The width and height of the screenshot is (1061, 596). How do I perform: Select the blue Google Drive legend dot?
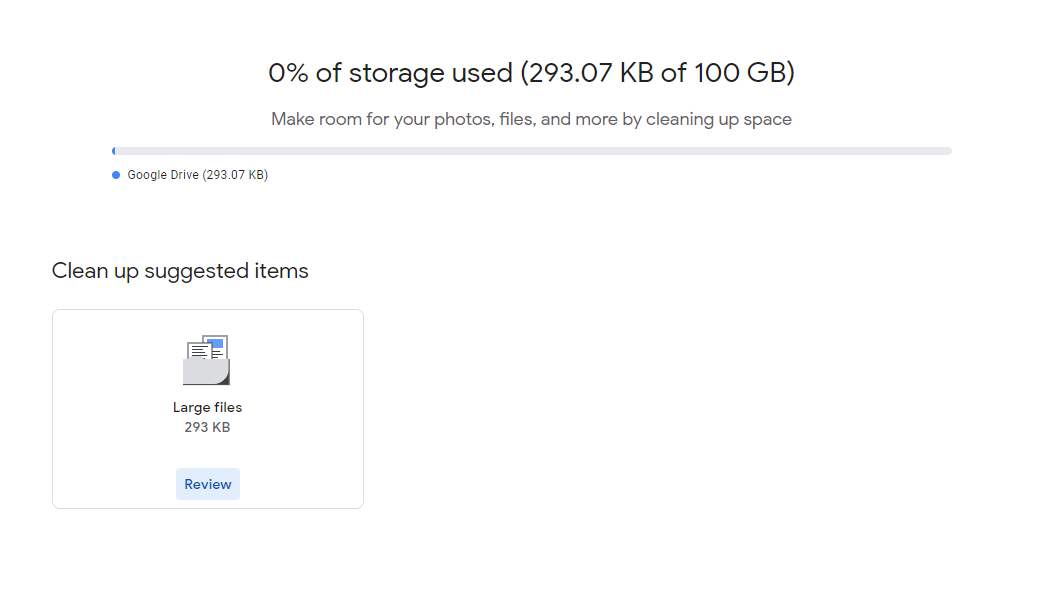[x=116, y=175]
